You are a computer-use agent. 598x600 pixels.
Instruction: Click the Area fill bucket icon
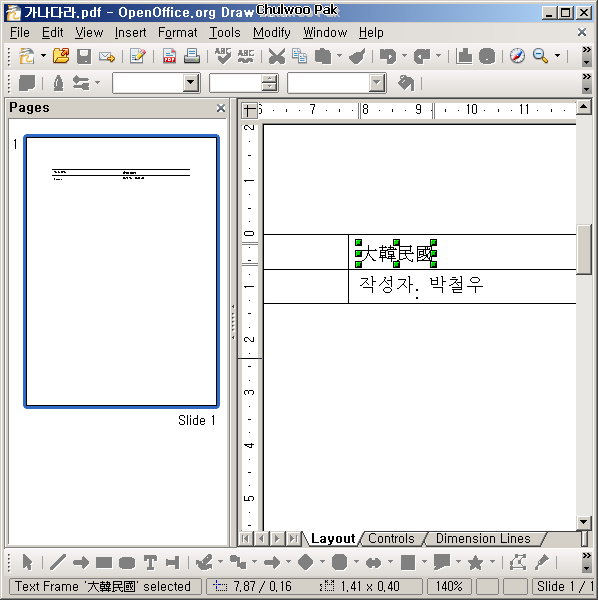[406, 83]
